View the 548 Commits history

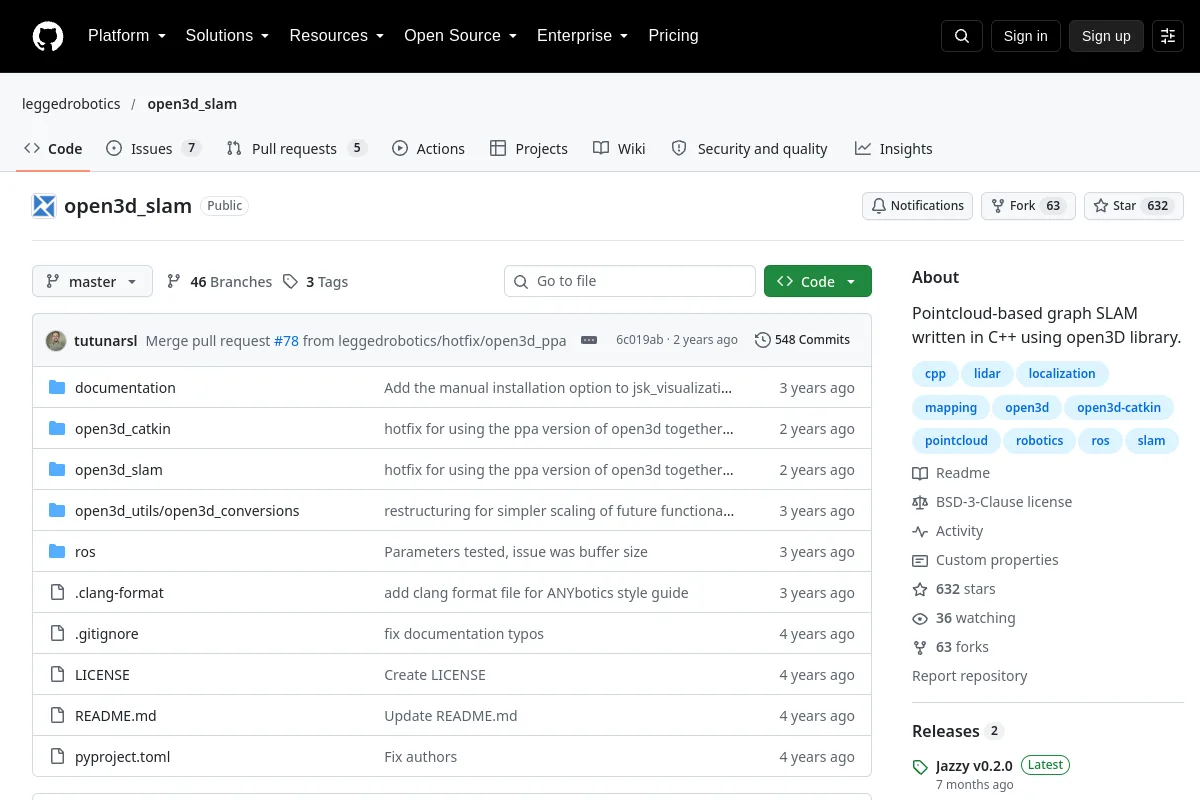point(802,340)
